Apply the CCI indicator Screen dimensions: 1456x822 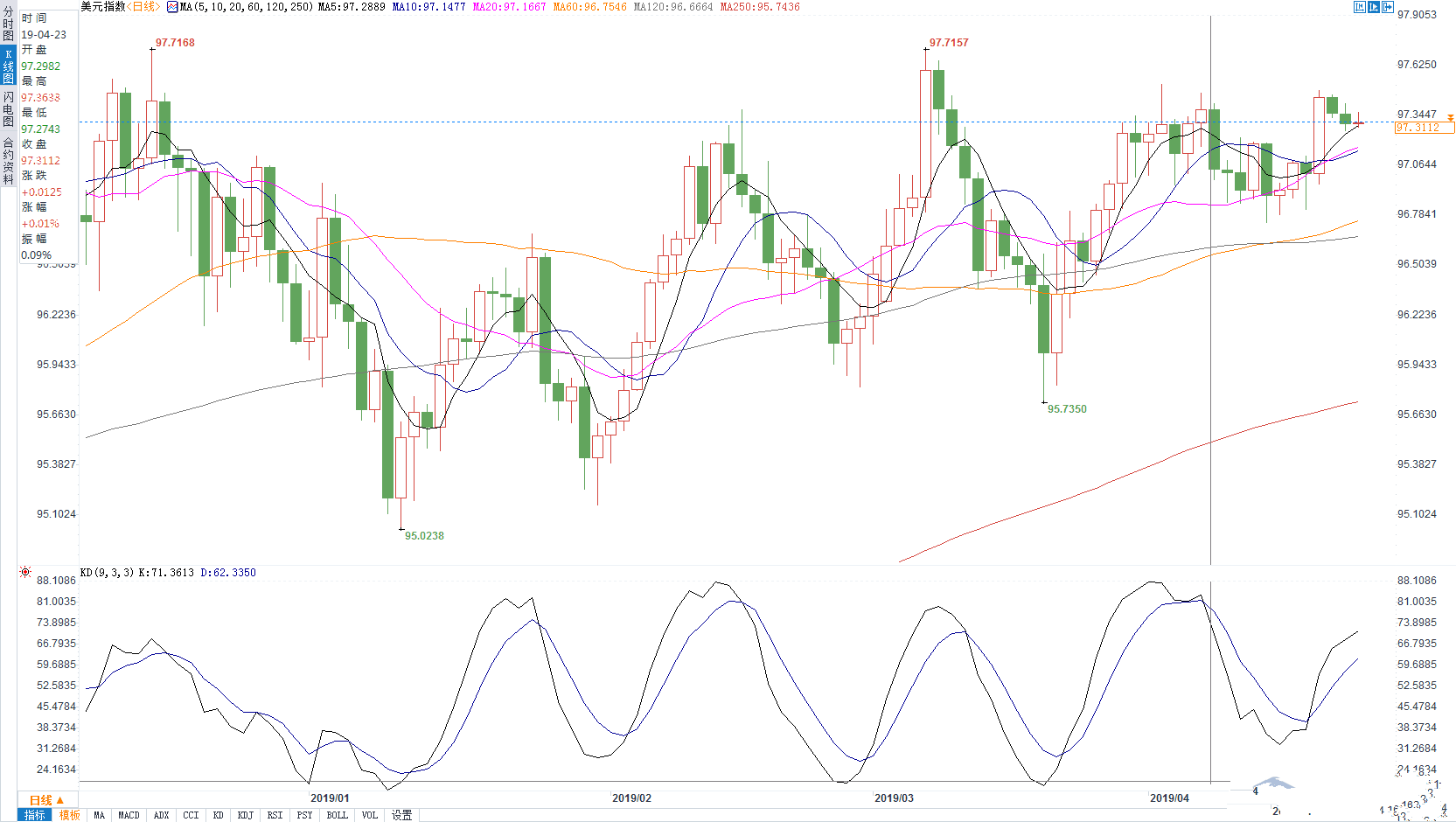[192, 815]
